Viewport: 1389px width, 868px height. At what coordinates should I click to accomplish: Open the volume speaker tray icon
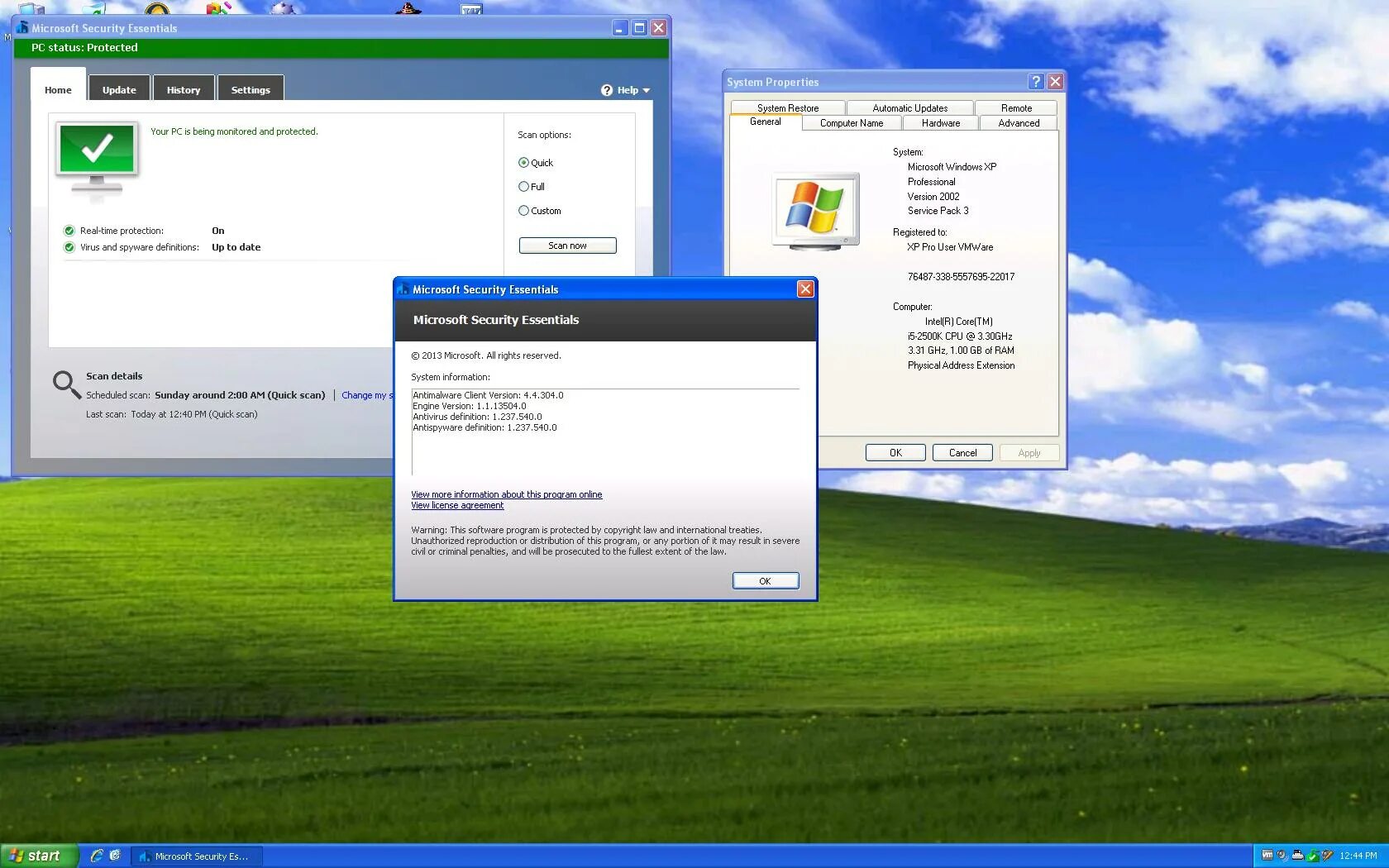coord(1282,856)
